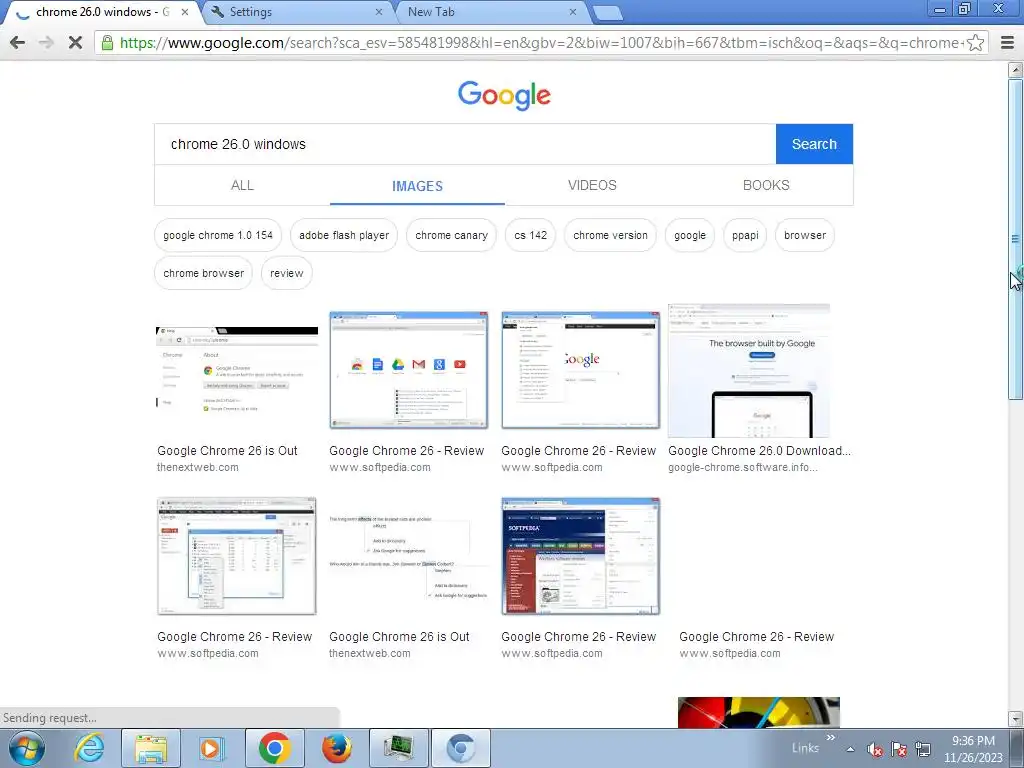Open thumbnail showing colorful app icons
The width and height of the screenshot is (1024, 768).
click(409, 370)
